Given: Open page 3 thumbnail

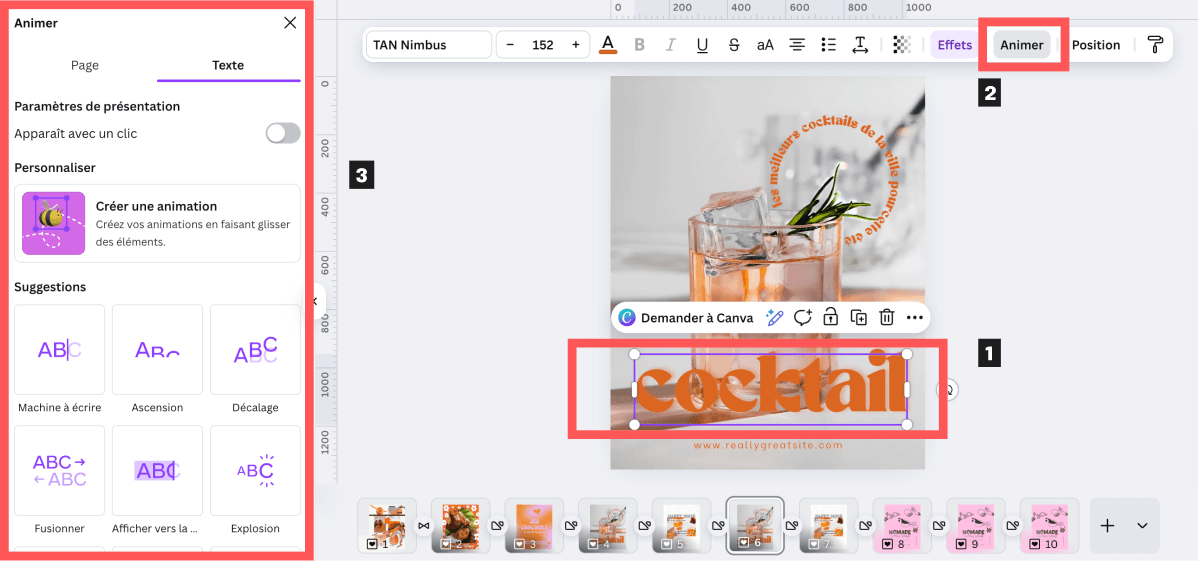Looking at the screenshot, I should (535, 525).
